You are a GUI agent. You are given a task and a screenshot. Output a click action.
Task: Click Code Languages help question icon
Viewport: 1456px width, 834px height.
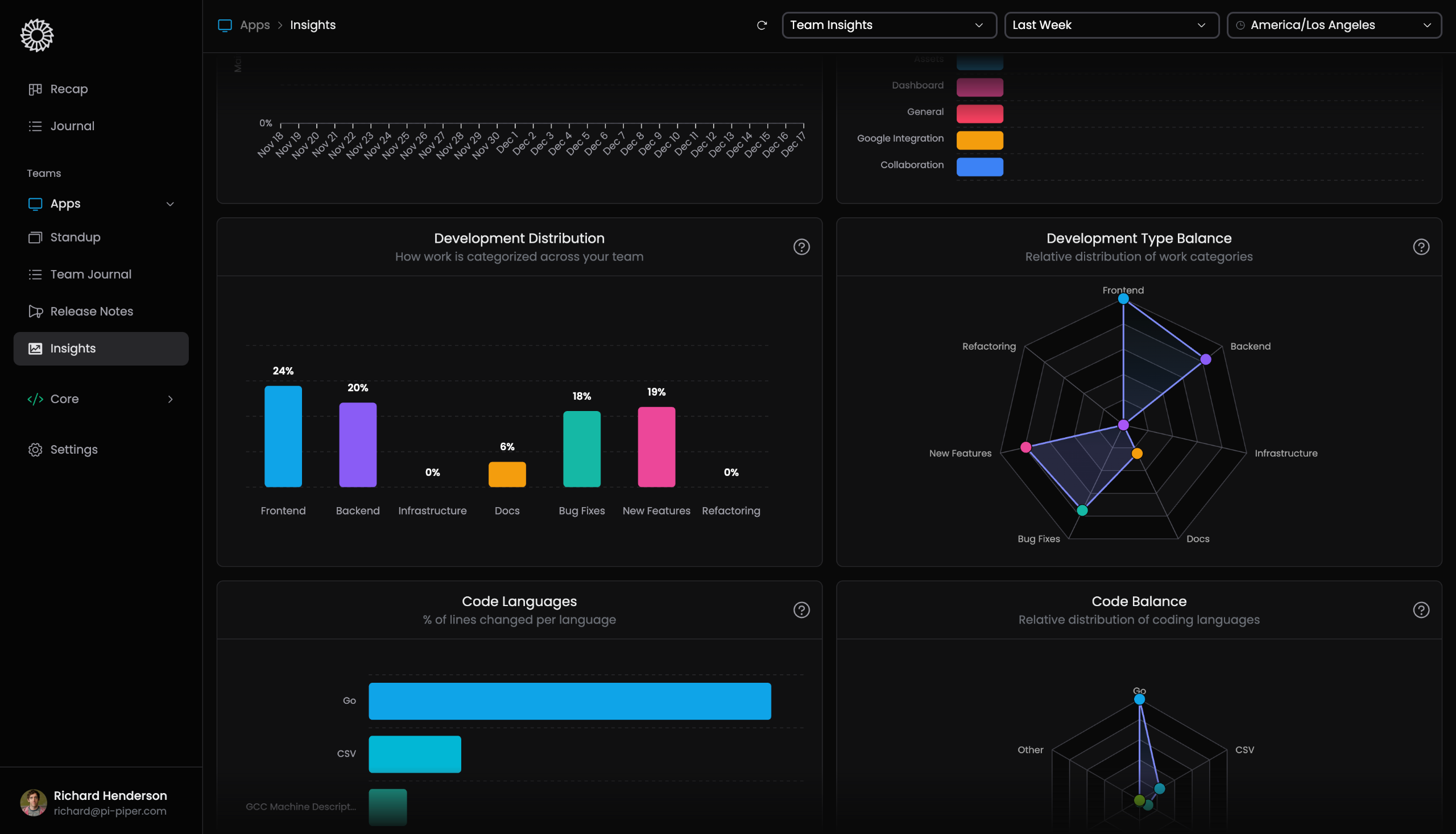[801, 610]
